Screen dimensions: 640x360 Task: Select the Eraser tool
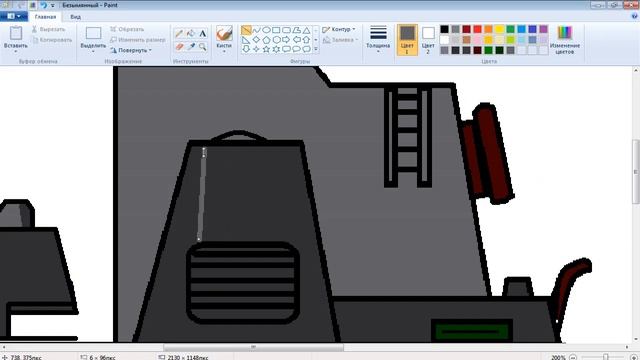click(x=179, y=47)
